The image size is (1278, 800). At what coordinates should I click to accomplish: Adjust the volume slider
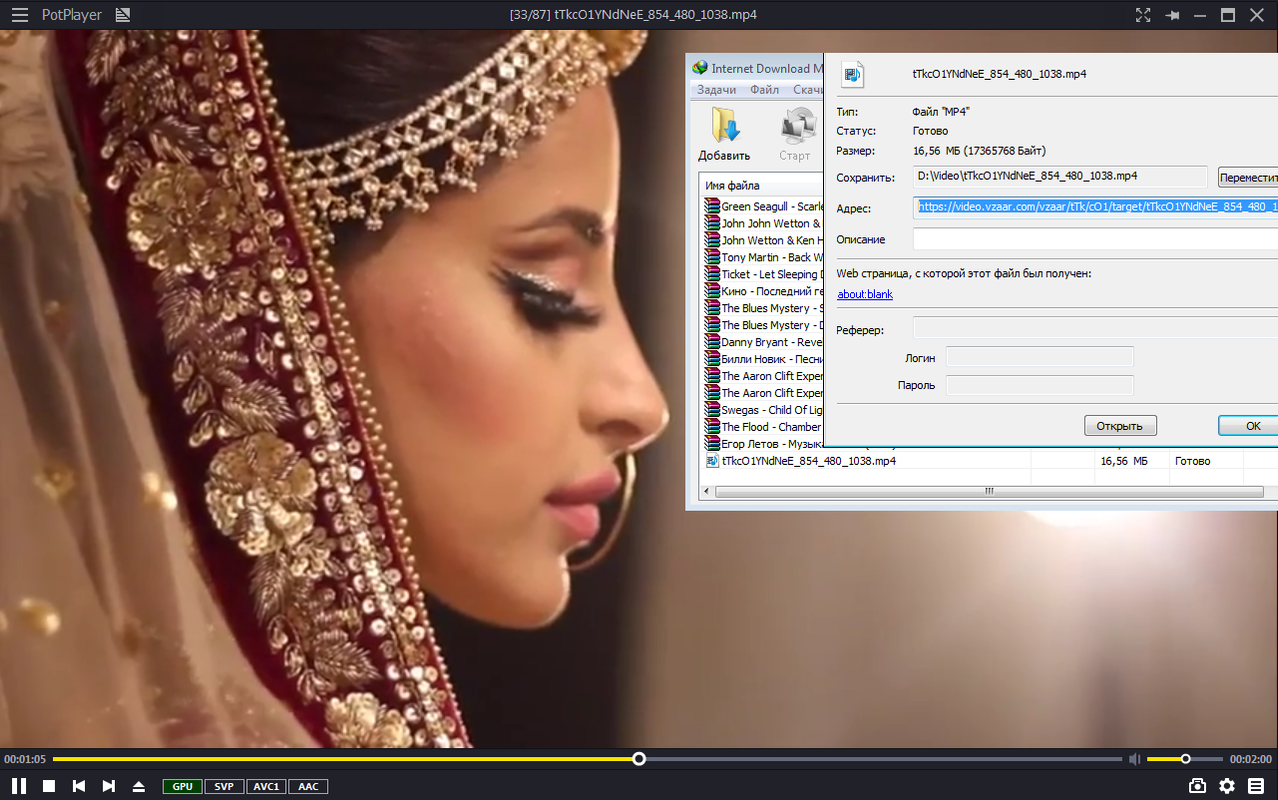1185,759
